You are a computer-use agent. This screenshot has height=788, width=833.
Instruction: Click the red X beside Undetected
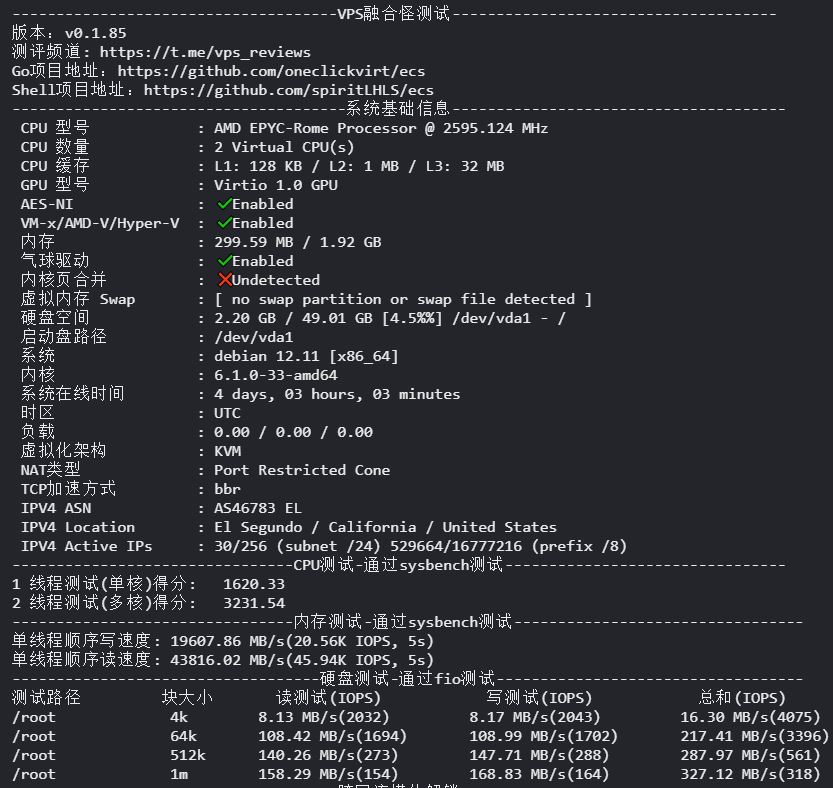[x=225, y=279]
